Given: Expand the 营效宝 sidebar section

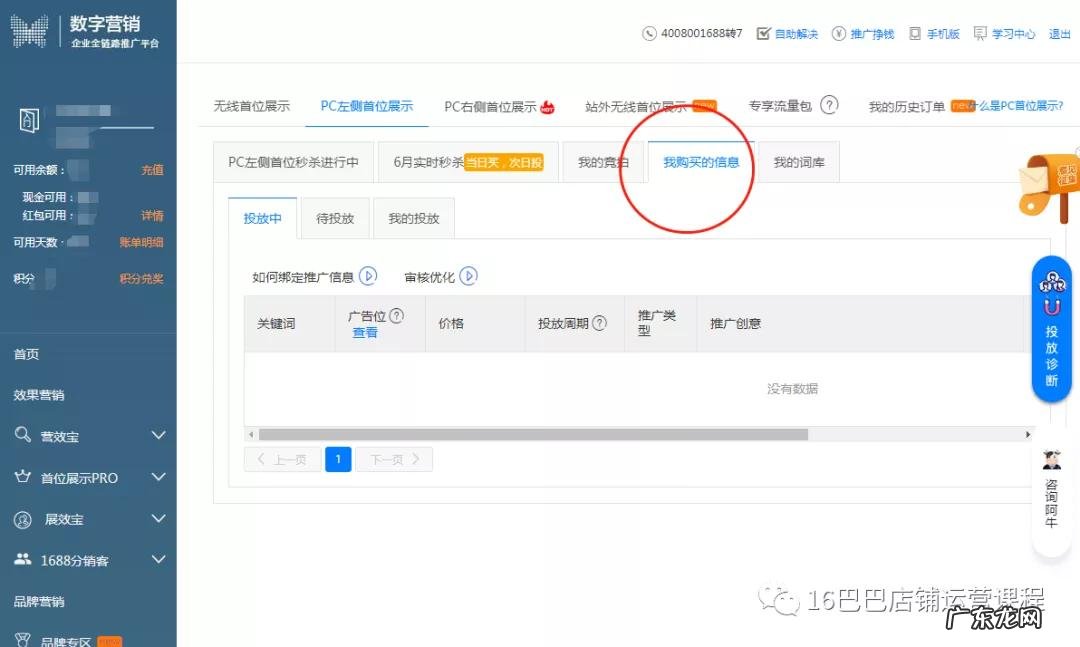Looking at the screenshot, I should 158,436.
